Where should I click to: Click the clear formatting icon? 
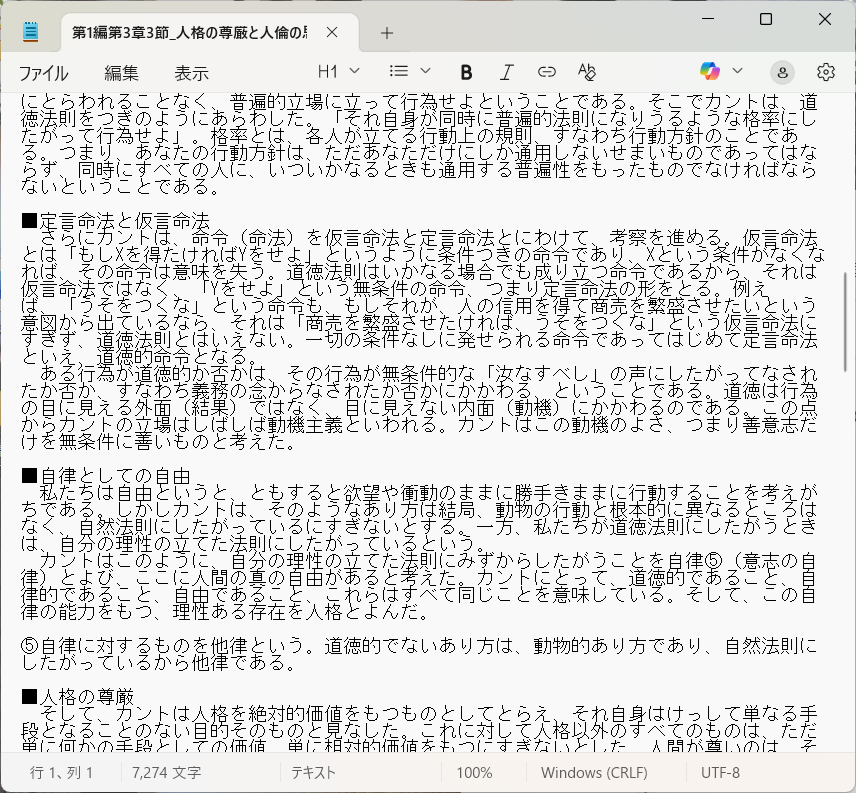pos(587,72)
